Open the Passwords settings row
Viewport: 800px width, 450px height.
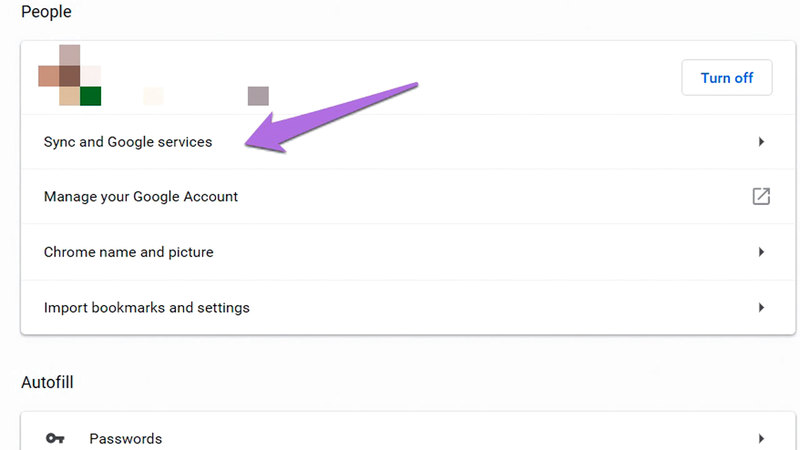(126, 438)
